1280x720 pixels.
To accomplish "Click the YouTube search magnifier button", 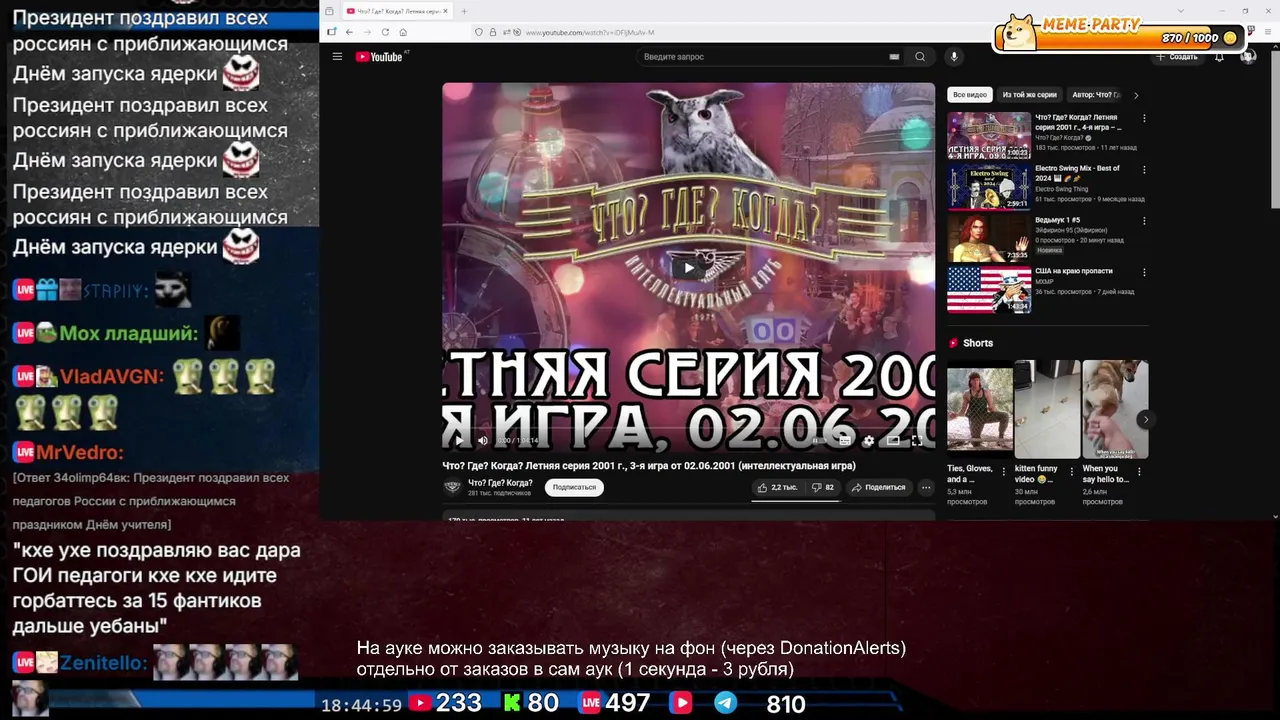I will coord(920,57).
